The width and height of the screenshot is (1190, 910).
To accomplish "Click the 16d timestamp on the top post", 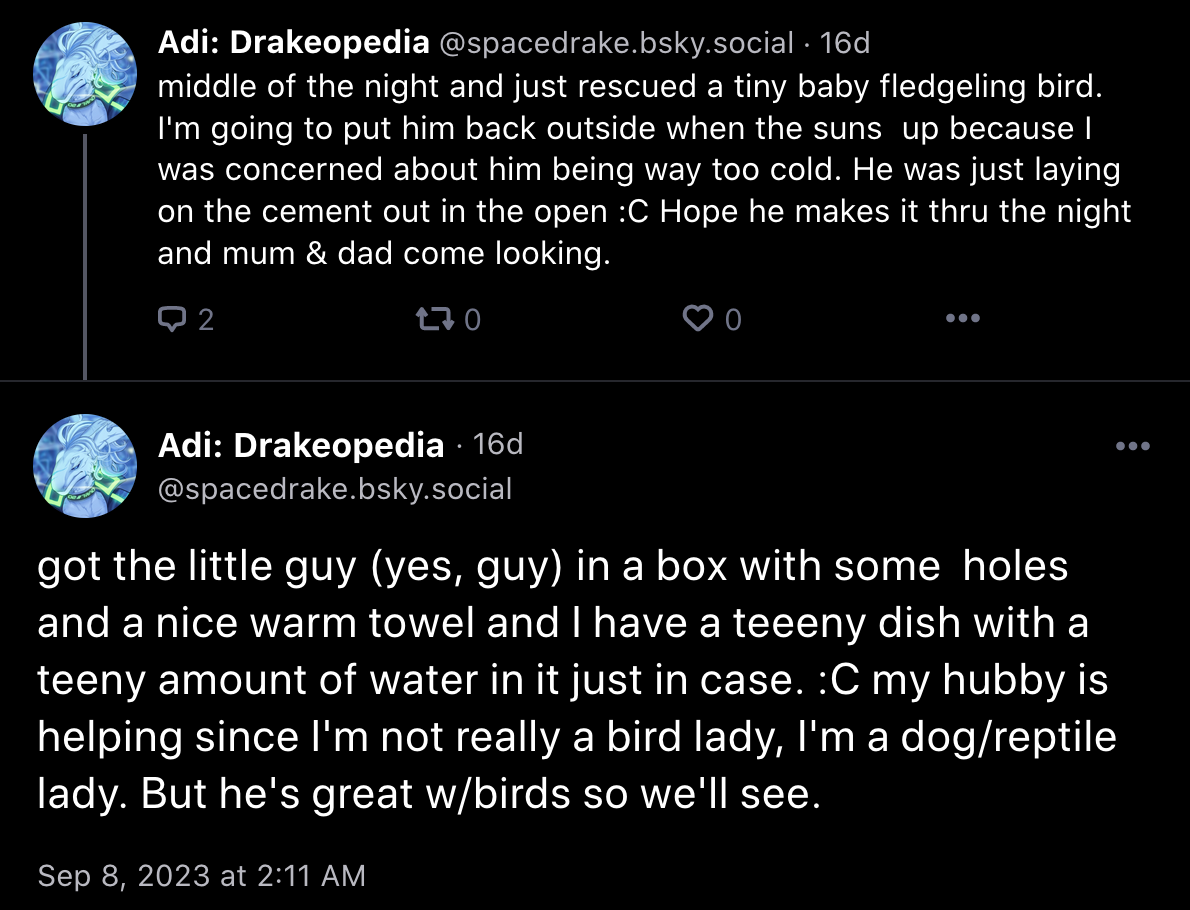I will click(844, 43).
